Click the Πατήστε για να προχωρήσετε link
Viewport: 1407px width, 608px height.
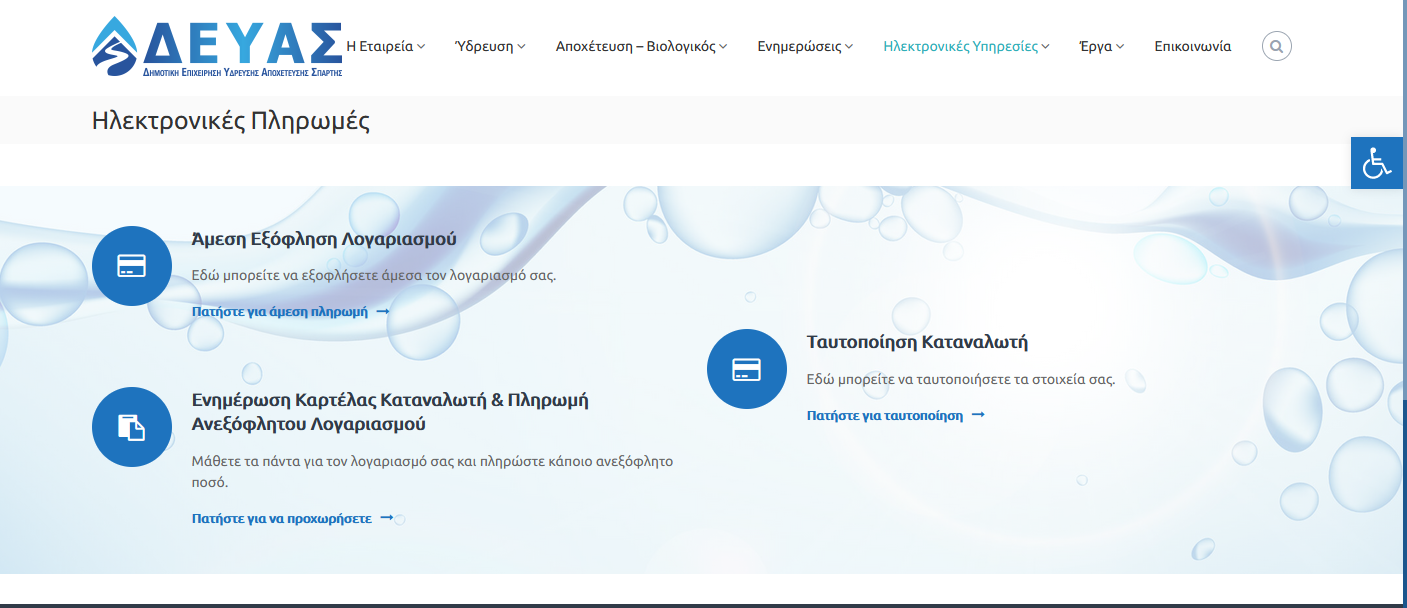click(281, 519)
